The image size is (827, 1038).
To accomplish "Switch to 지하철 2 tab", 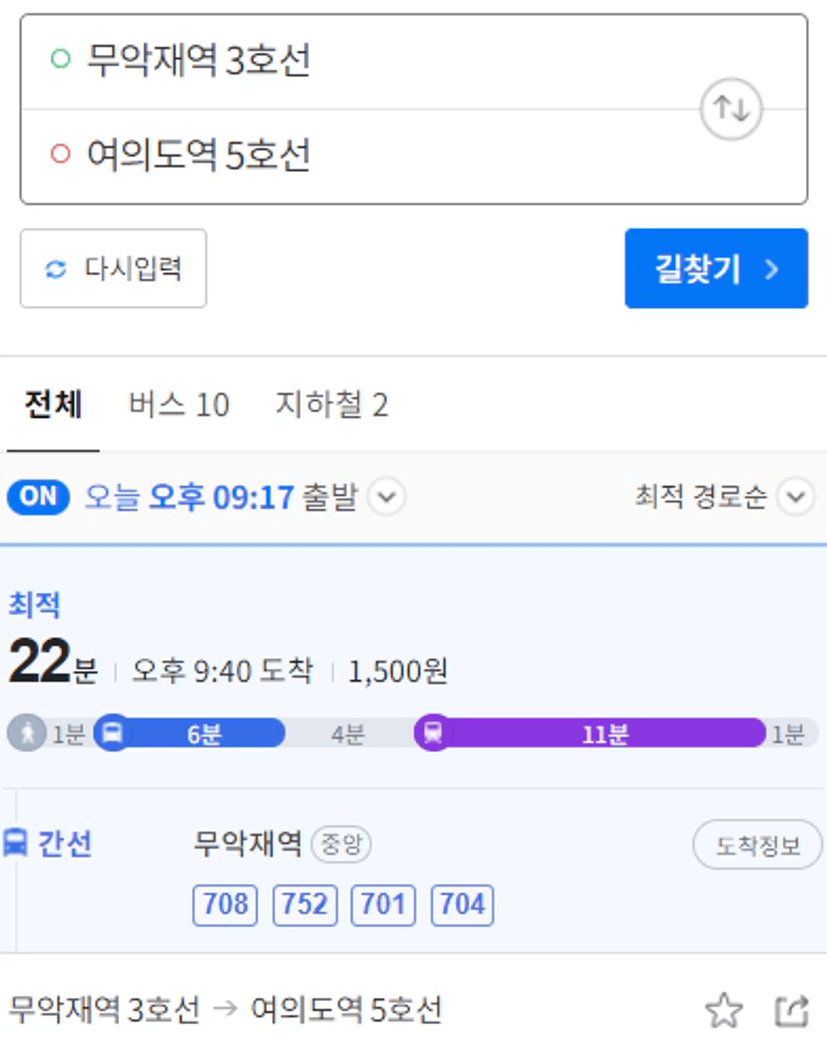I will pyautogui.click(x=332, y=404).
